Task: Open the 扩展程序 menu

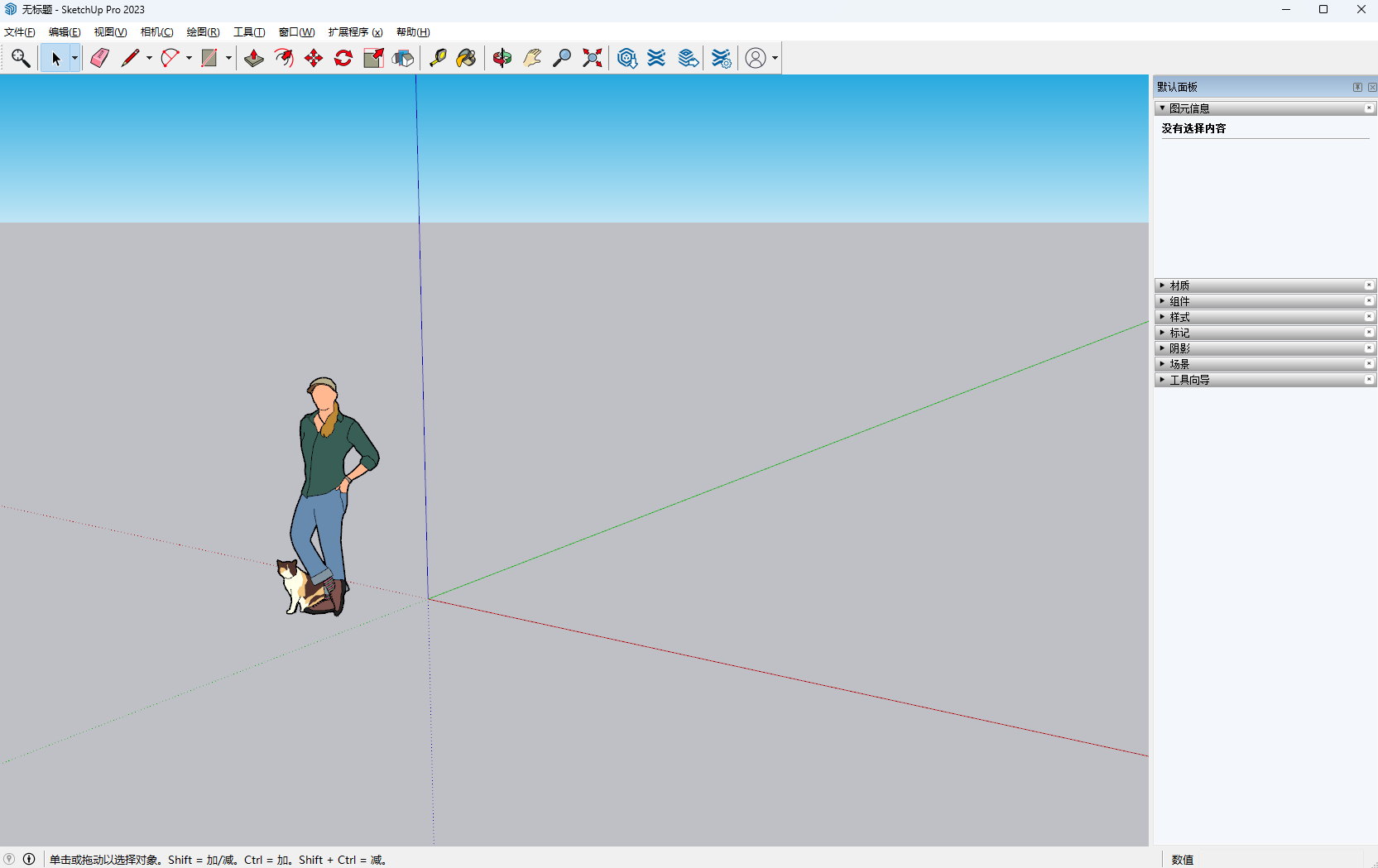Action: tap(355, 32)
